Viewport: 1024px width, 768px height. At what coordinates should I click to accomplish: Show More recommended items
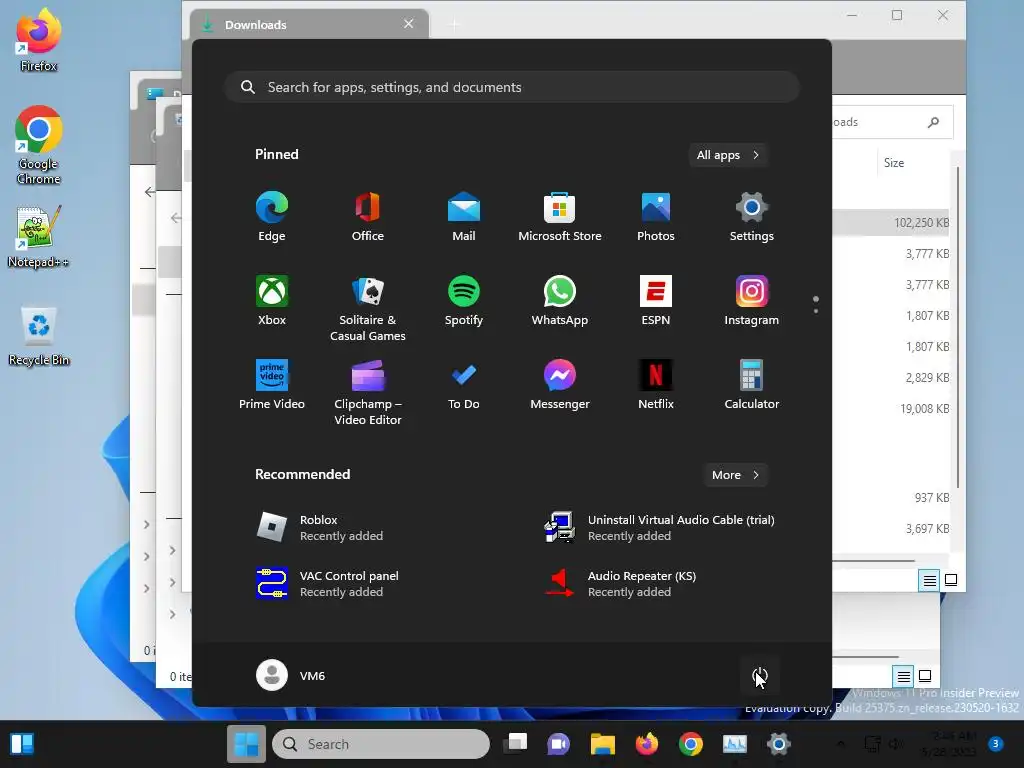click(x=735, y=475)
